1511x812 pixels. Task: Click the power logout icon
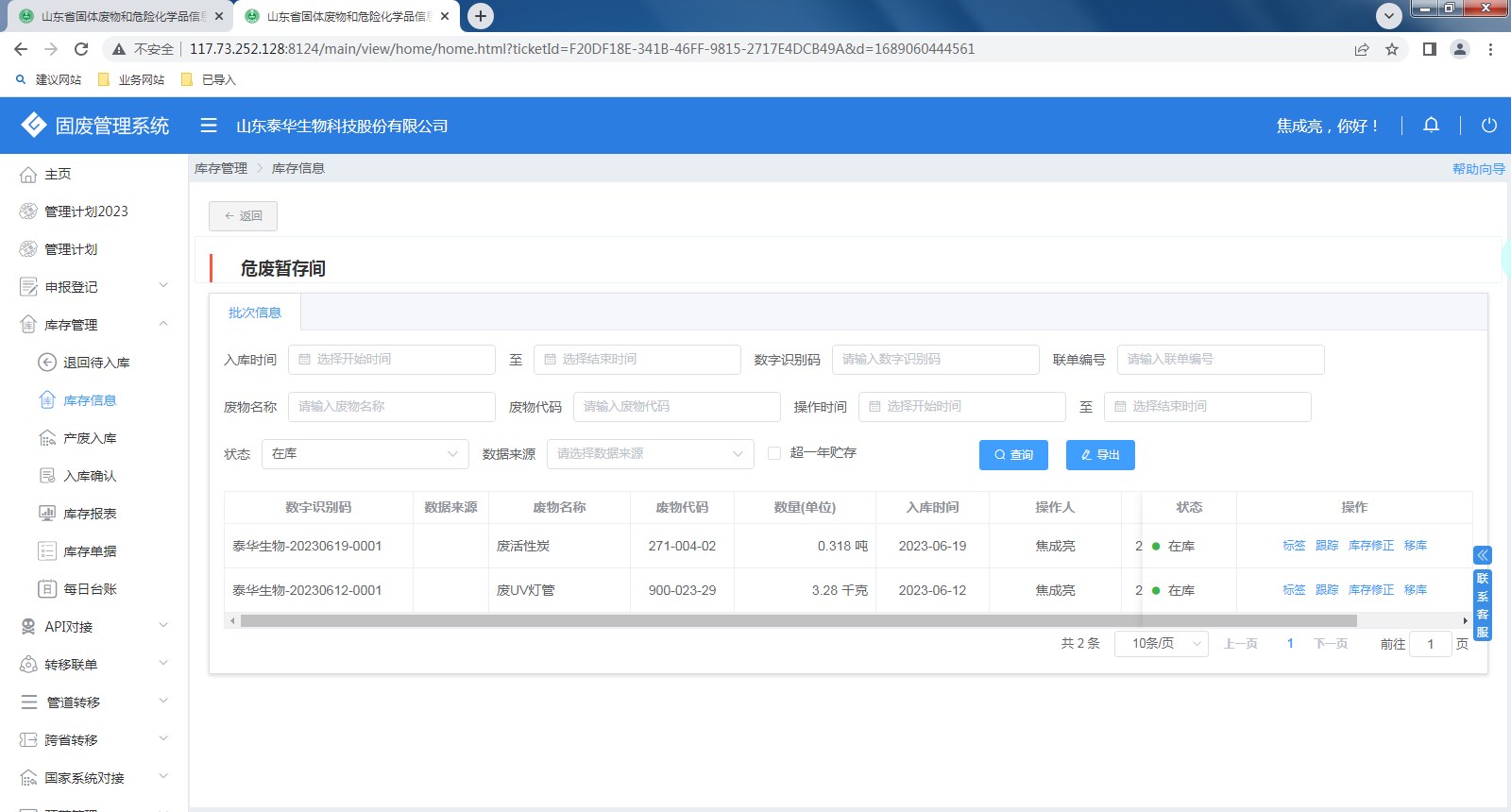(x=1489, y=126)
